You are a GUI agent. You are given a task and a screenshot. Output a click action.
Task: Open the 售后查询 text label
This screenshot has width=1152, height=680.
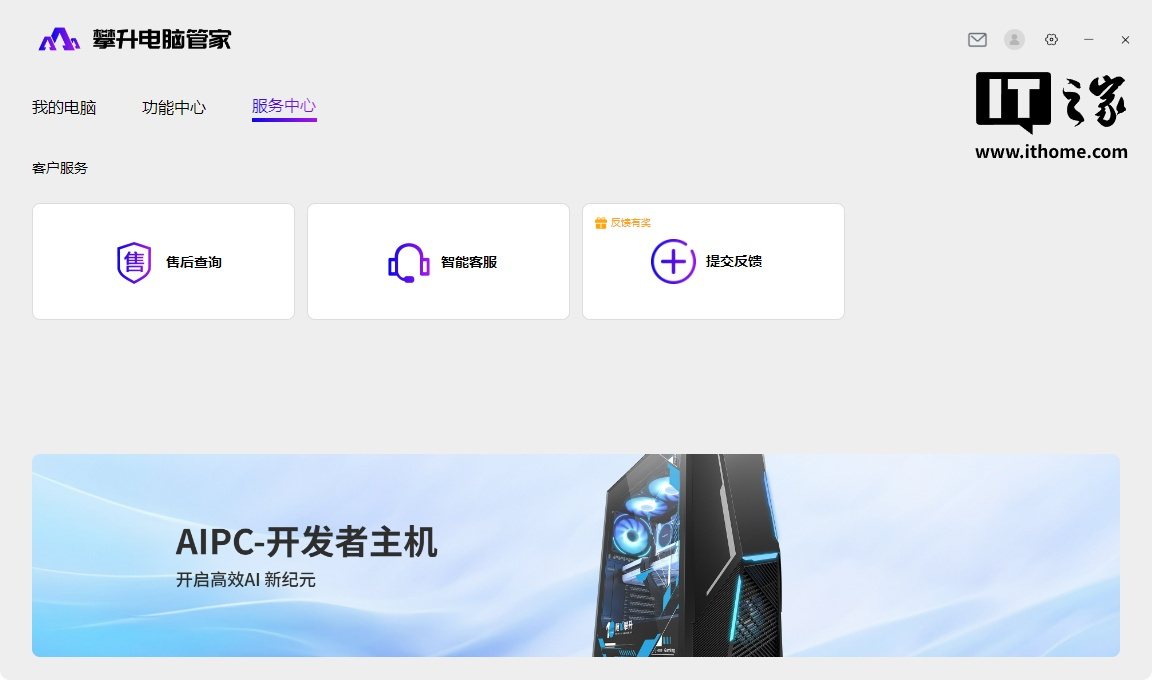pos(194,262)
